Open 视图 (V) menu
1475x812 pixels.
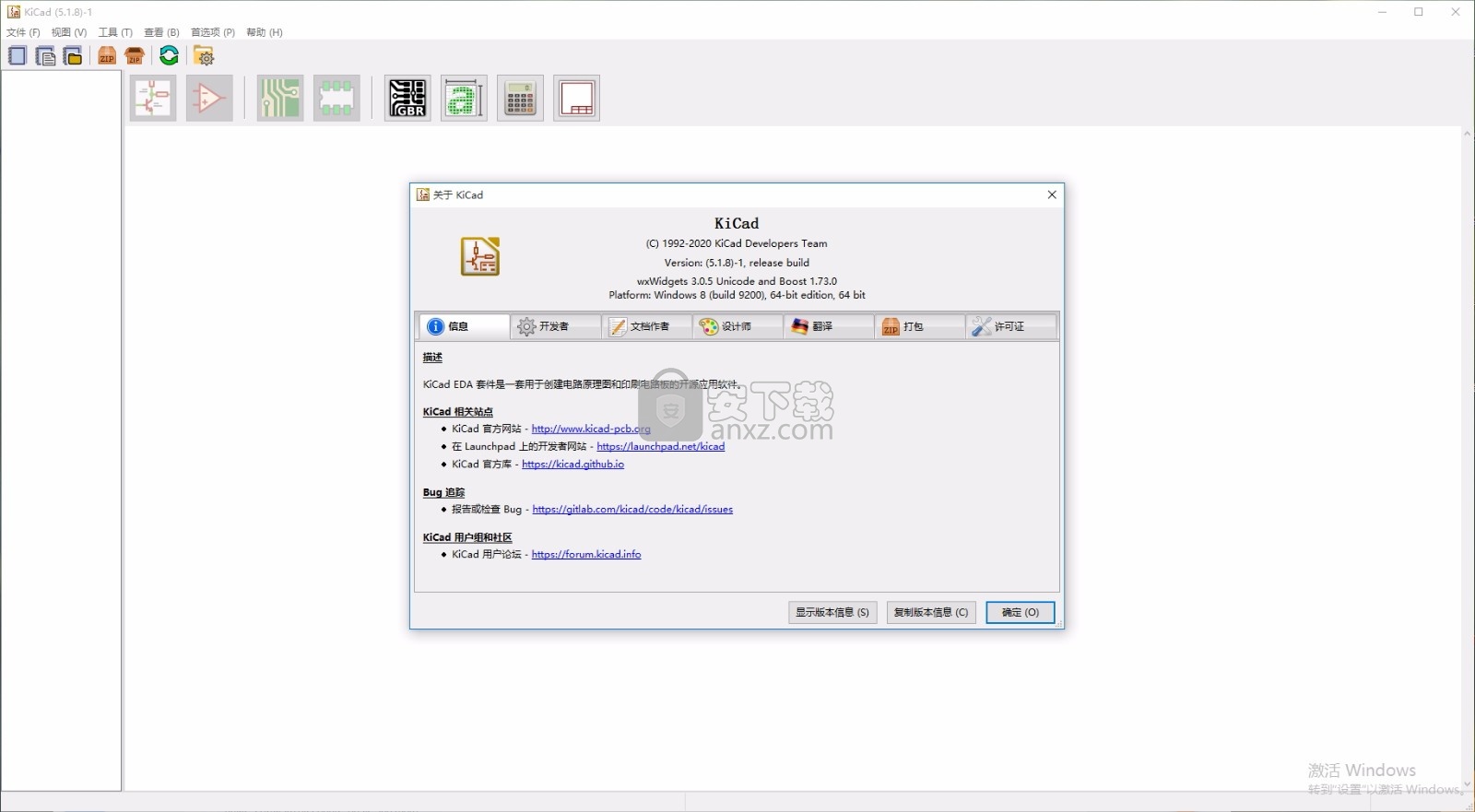[x=69, y=32]
